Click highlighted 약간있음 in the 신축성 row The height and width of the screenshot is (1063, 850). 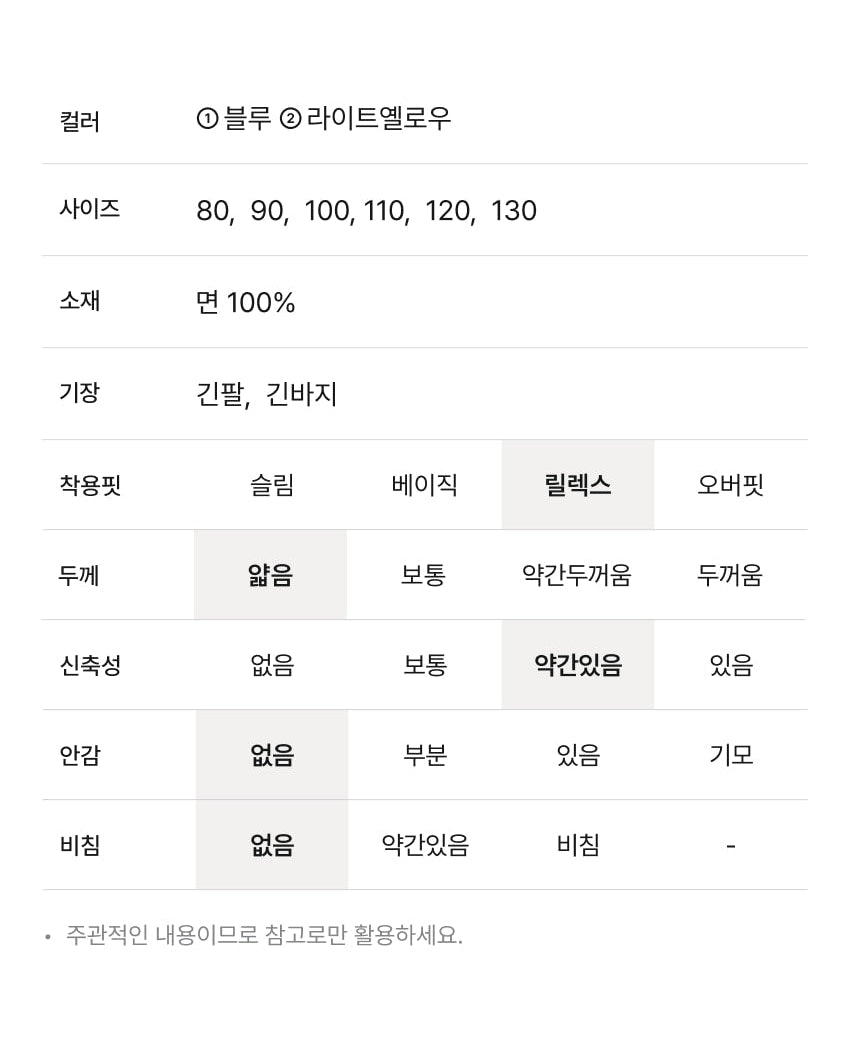click(x=578, y=666)
